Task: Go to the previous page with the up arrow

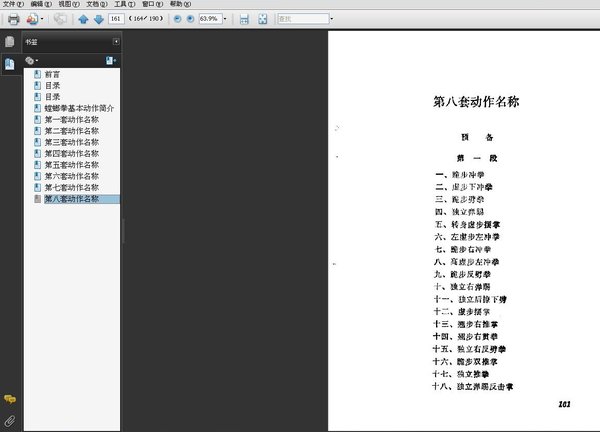Action: coord(83,19)
